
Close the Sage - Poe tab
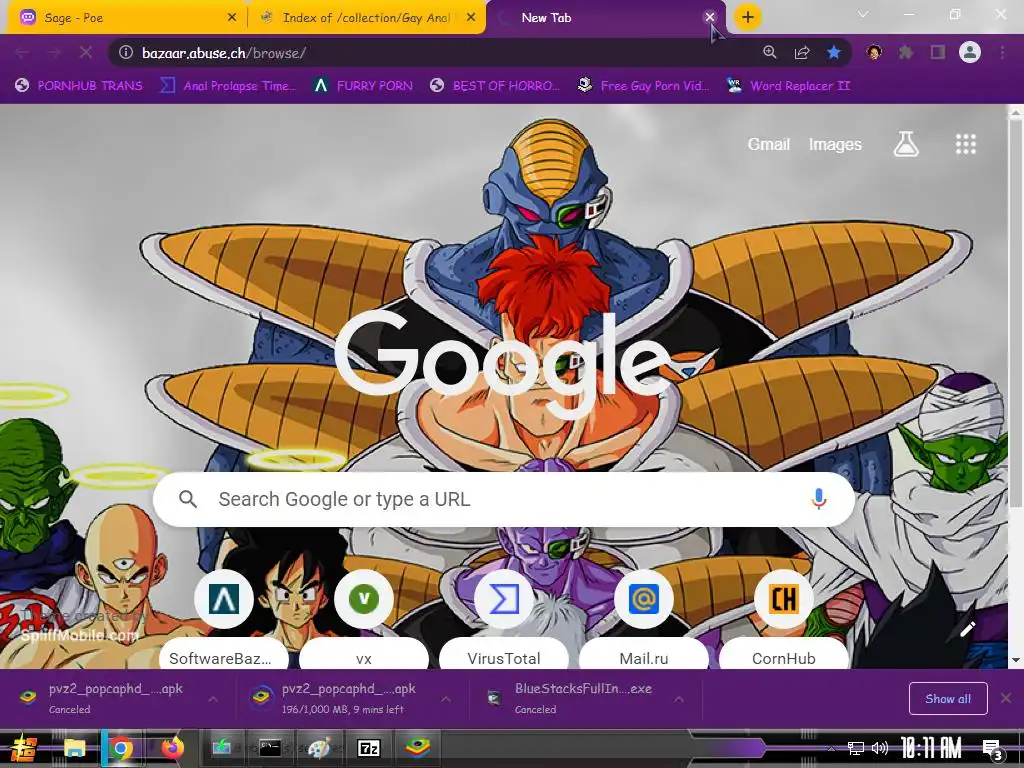(232, 18)
